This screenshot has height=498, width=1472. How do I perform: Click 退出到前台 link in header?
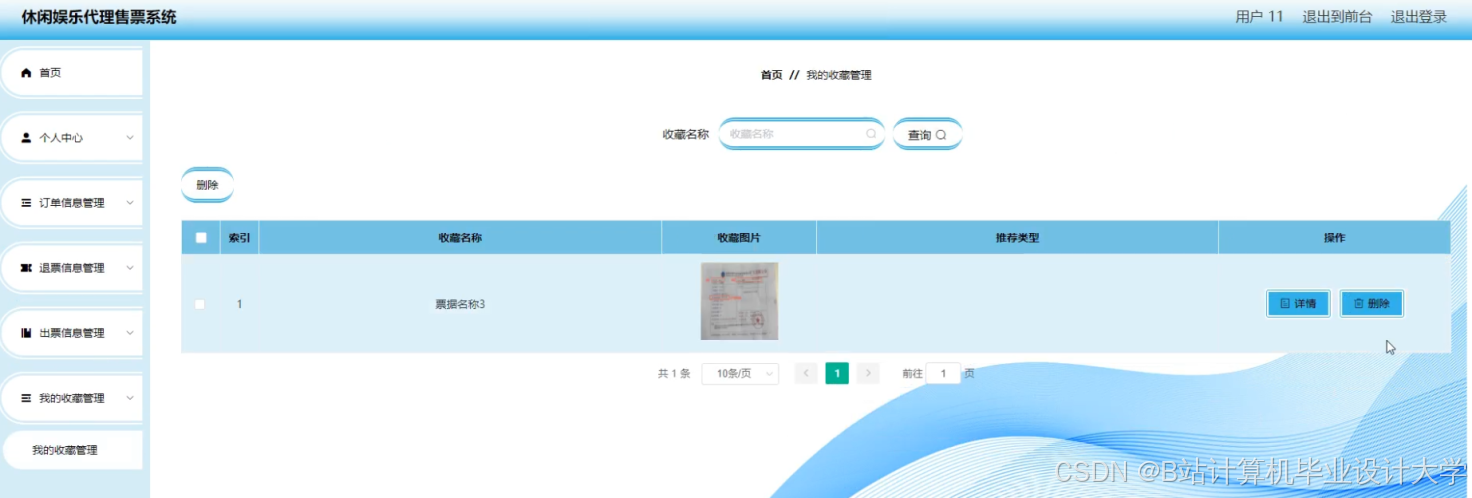pos(1337,17)
